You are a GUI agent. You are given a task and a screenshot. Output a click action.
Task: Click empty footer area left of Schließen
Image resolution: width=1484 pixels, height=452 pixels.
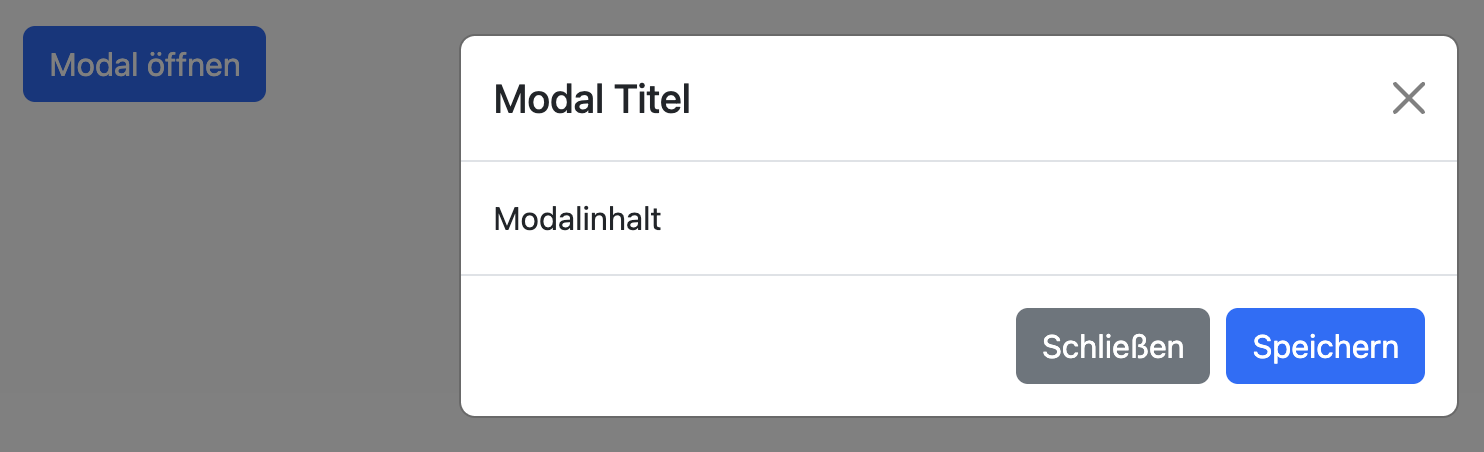[740, 346]
